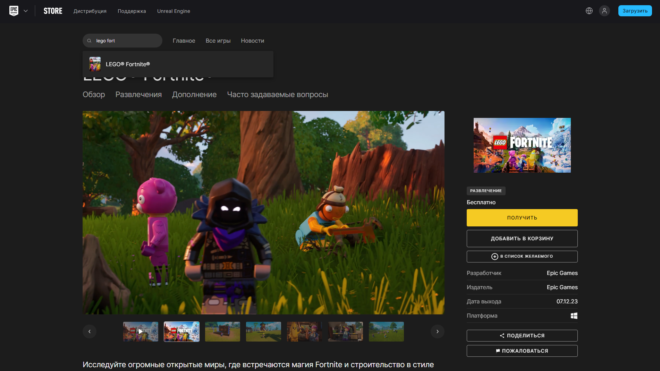Open the STORE home link
The width and height of the screenshot is (660, 371).
coord(53,11)
